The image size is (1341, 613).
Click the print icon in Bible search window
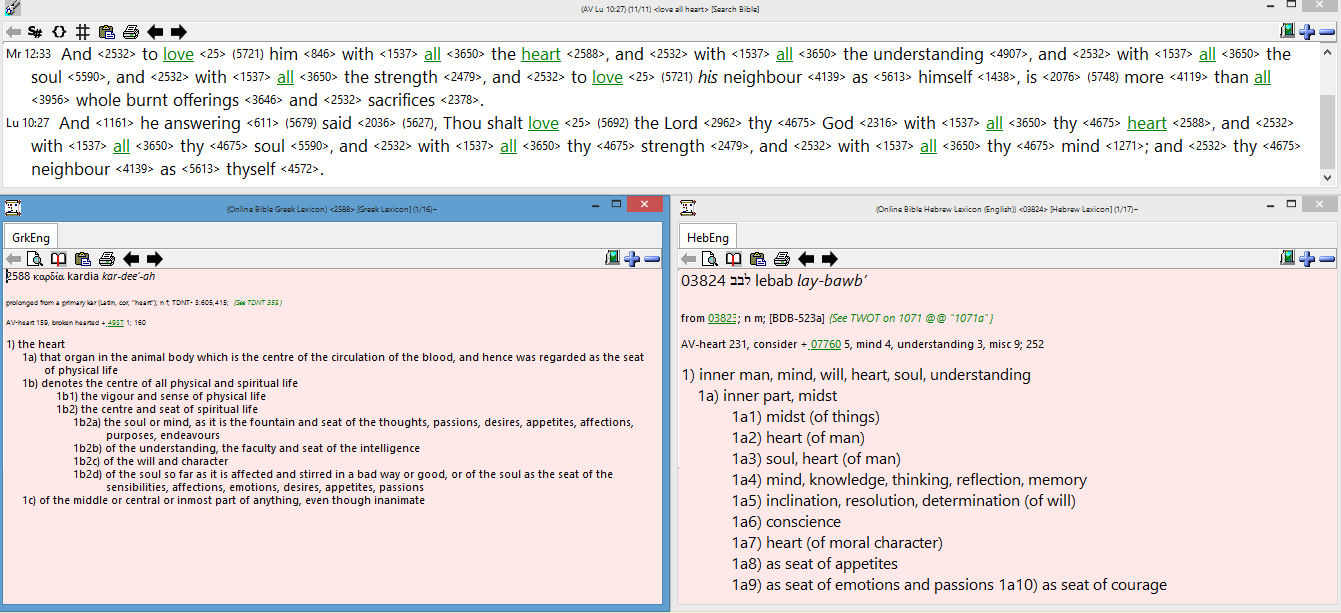130,32
